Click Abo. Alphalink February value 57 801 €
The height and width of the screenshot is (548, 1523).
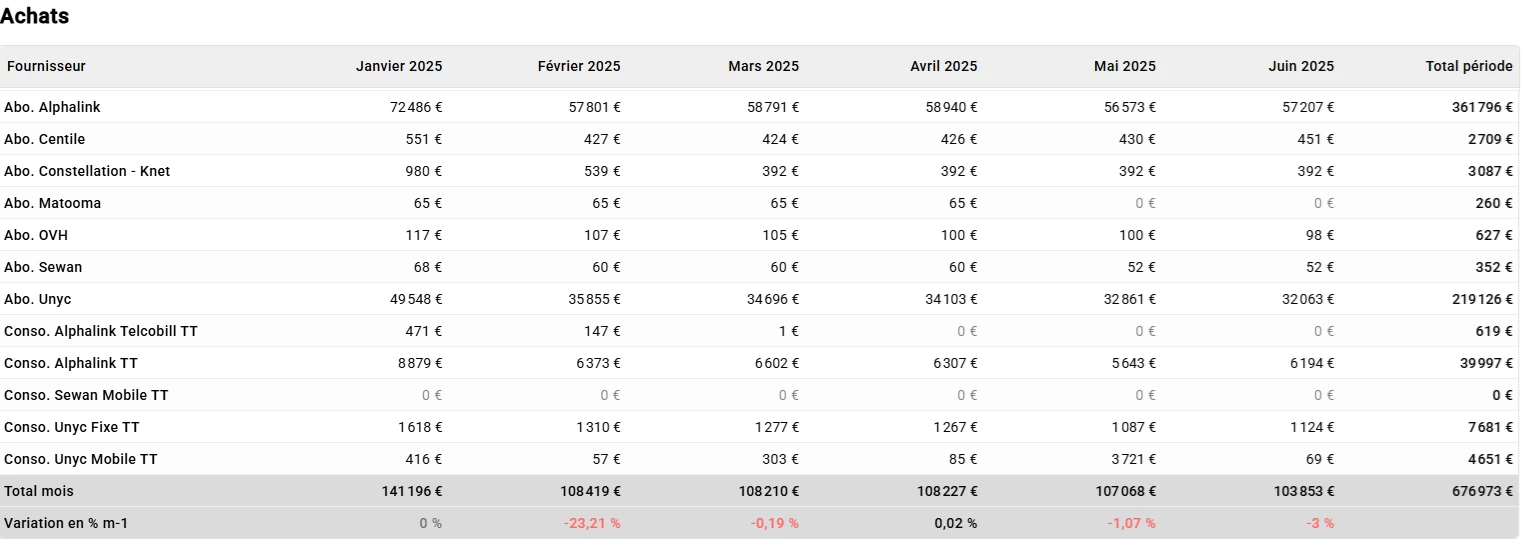[x=595, y=107]
